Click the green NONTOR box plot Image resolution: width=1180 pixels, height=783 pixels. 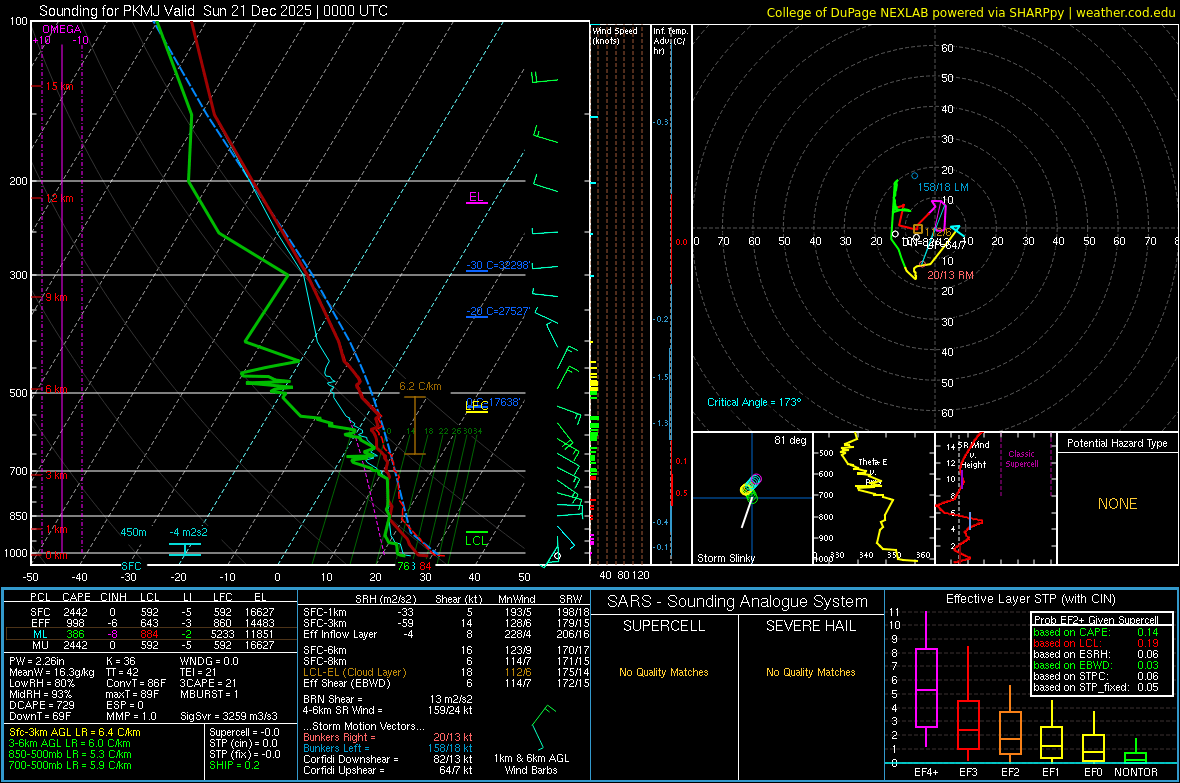(1136, 751)
